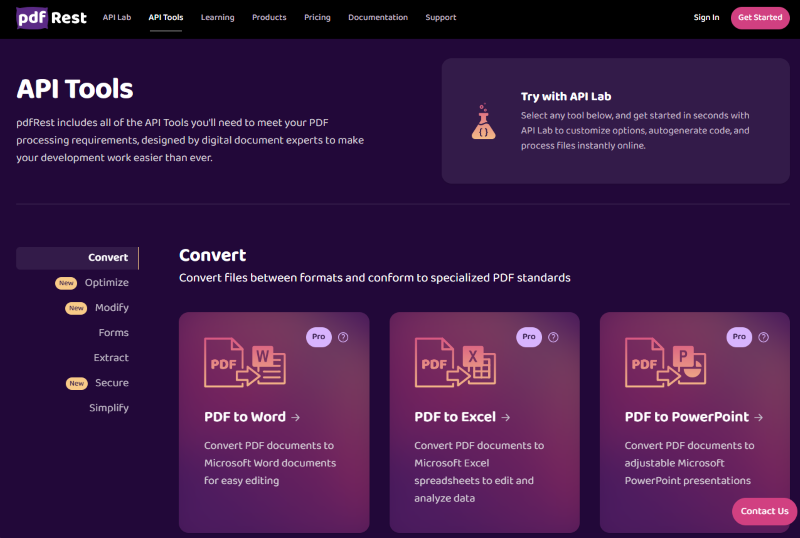Click the Contact Us button

[764, 511]
